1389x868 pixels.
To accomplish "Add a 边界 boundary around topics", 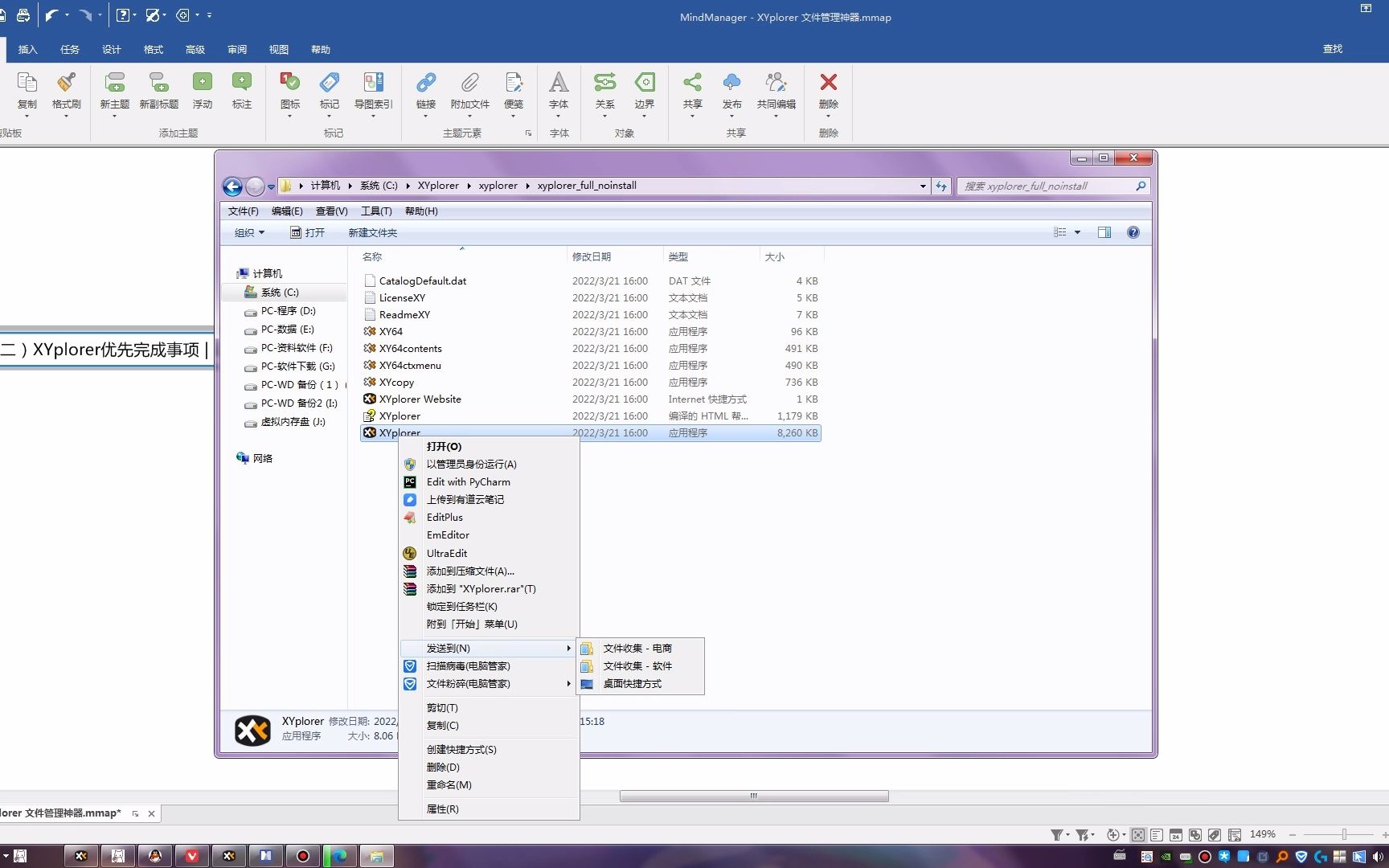I will 645,83.
